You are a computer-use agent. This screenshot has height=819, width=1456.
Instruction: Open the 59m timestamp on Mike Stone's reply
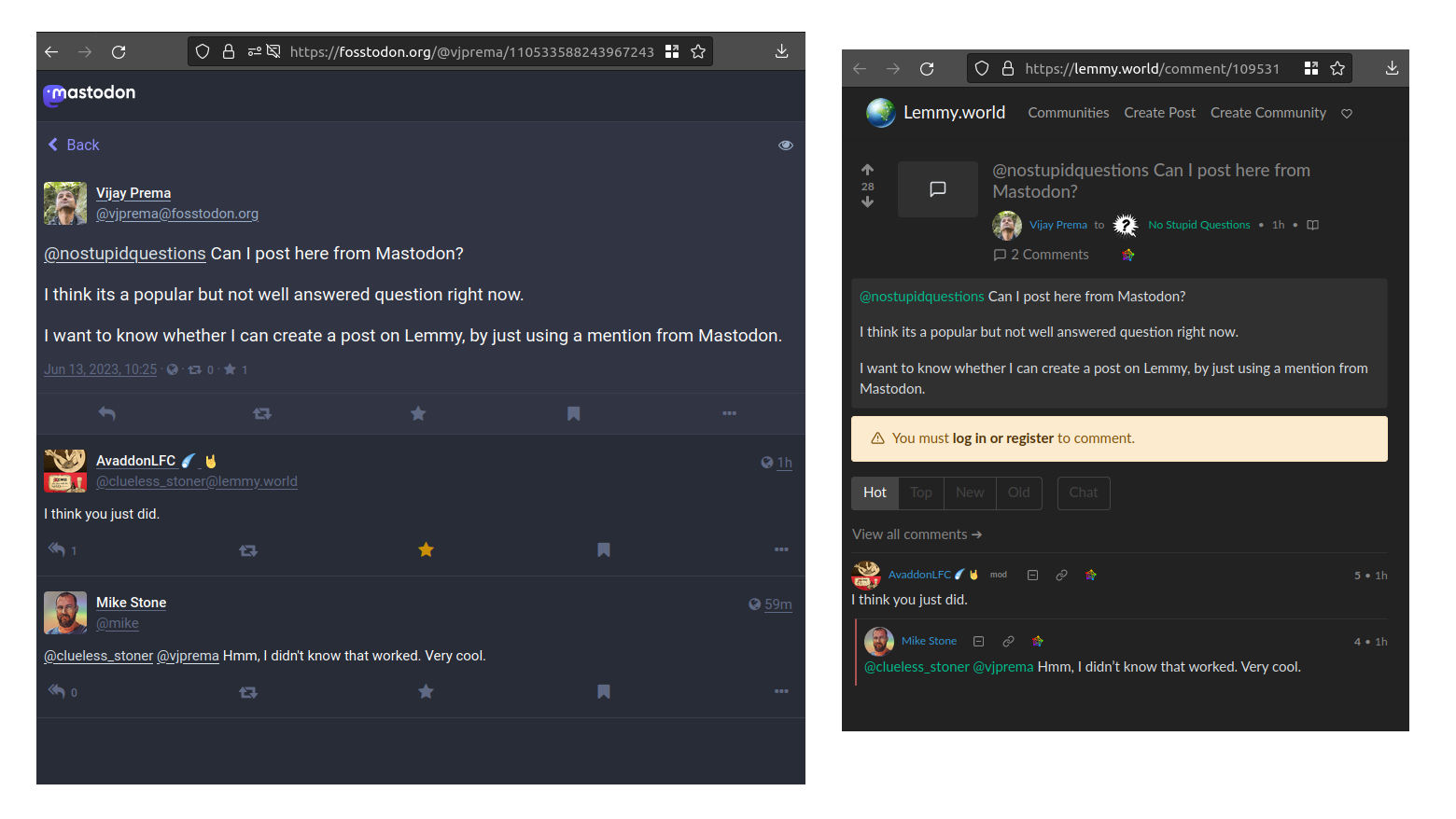[x=778, y=604]
